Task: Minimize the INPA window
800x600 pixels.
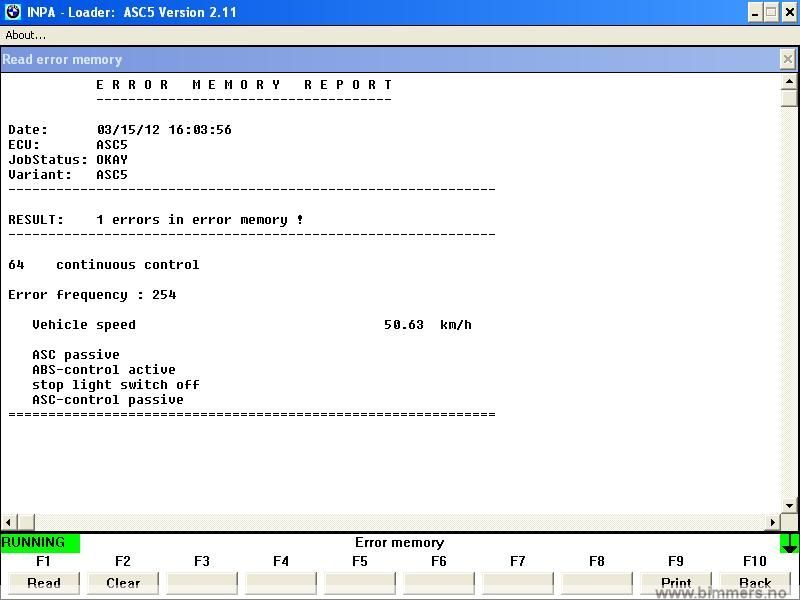Action: pos(755,12)
